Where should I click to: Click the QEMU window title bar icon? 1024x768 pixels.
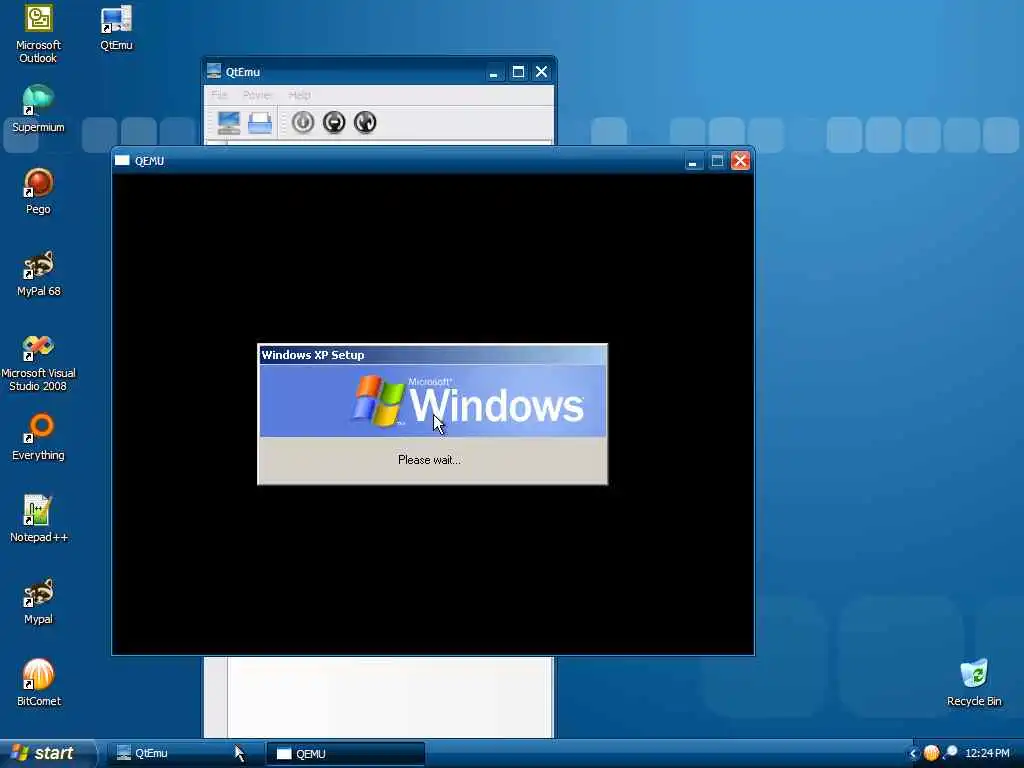coord(122,161)
